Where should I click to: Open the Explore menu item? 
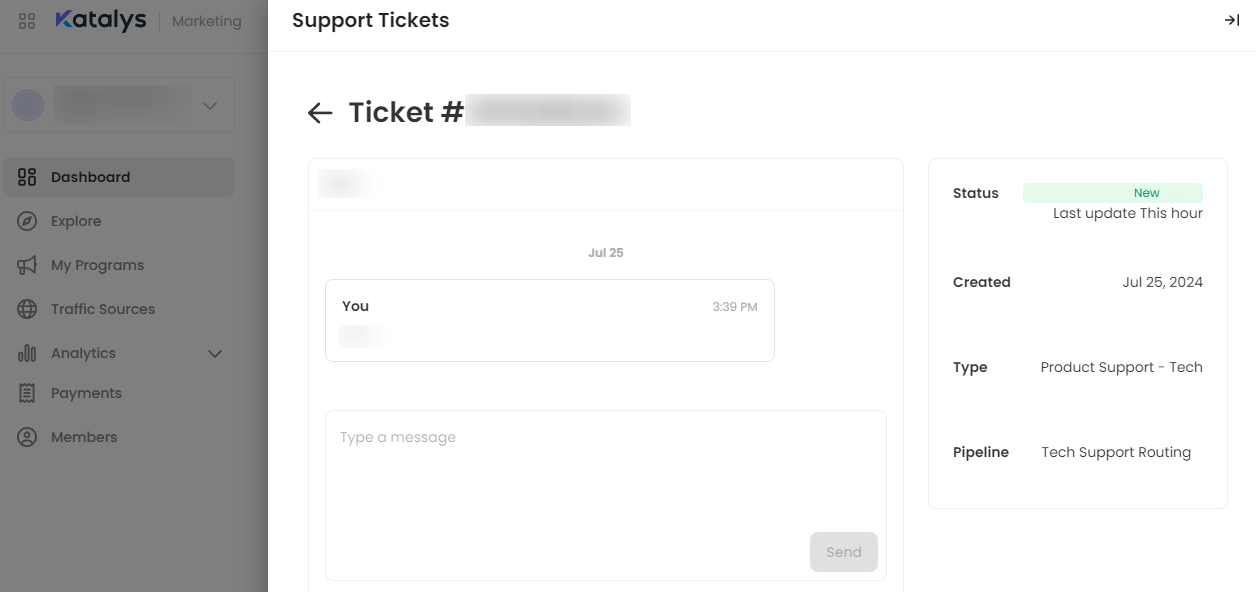tap(76, 221)
